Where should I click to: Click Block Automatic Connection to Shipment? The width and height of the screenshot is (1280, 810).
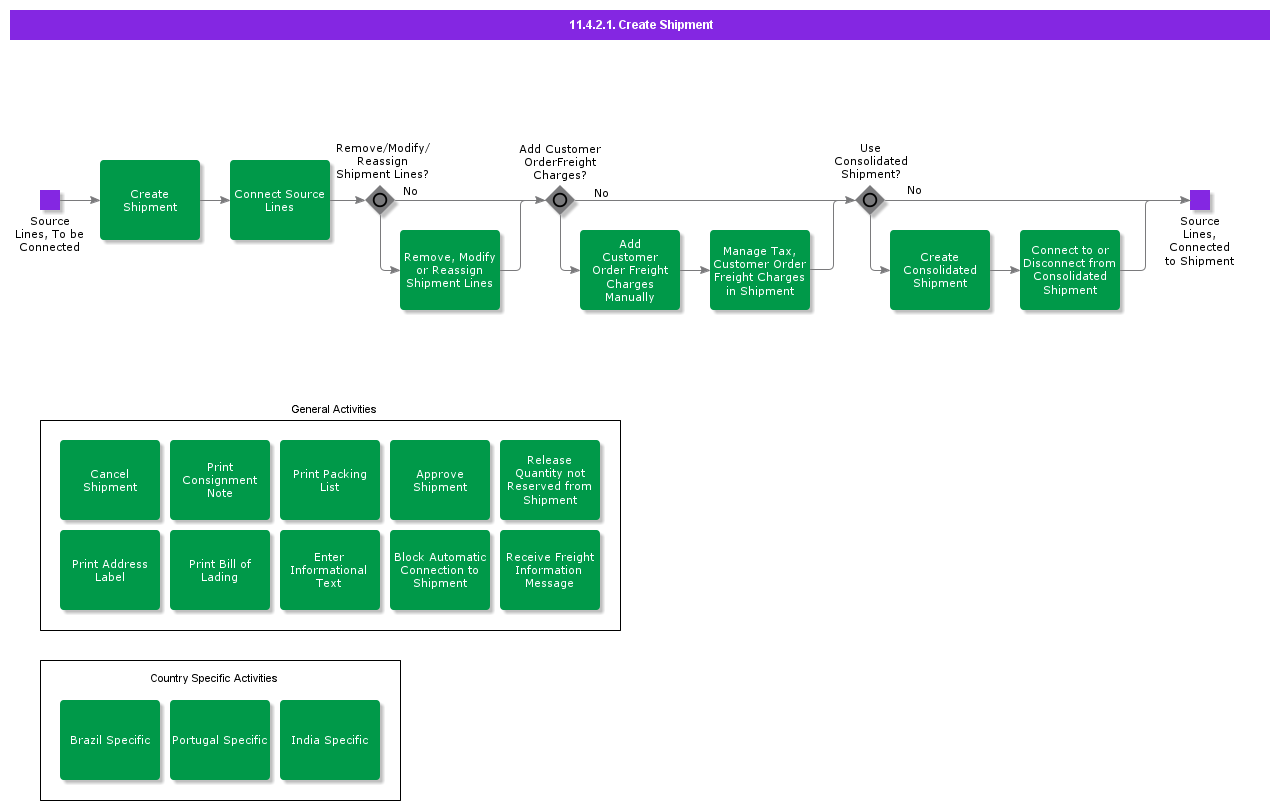pyautogui.click(x=440, y=570)
